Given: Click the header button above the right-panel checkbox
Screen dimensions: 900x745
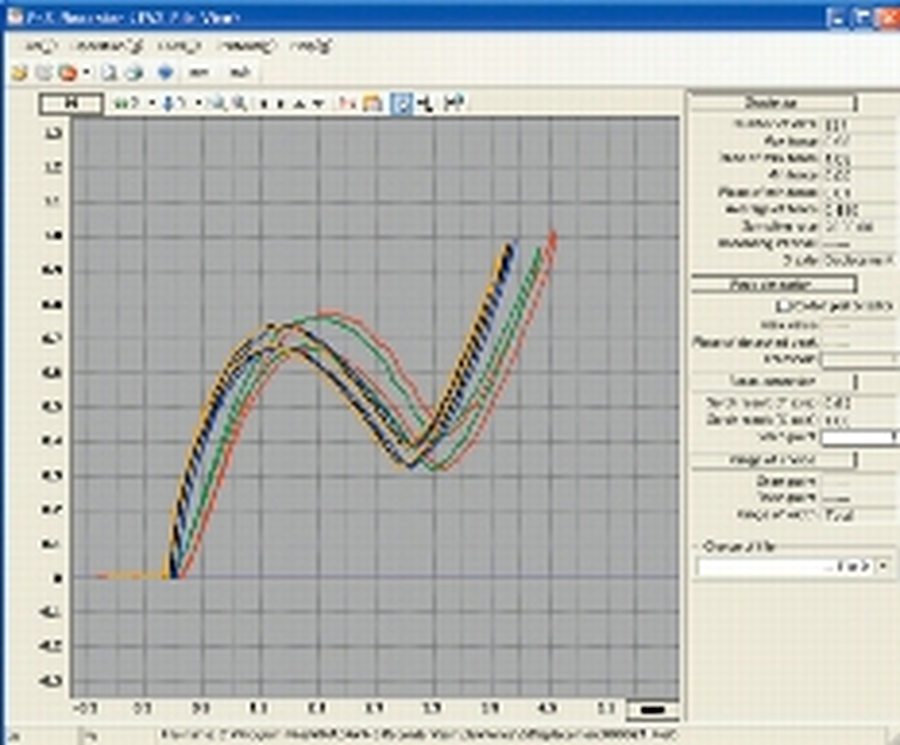Looking at the screenshot, I should point(774,285).
